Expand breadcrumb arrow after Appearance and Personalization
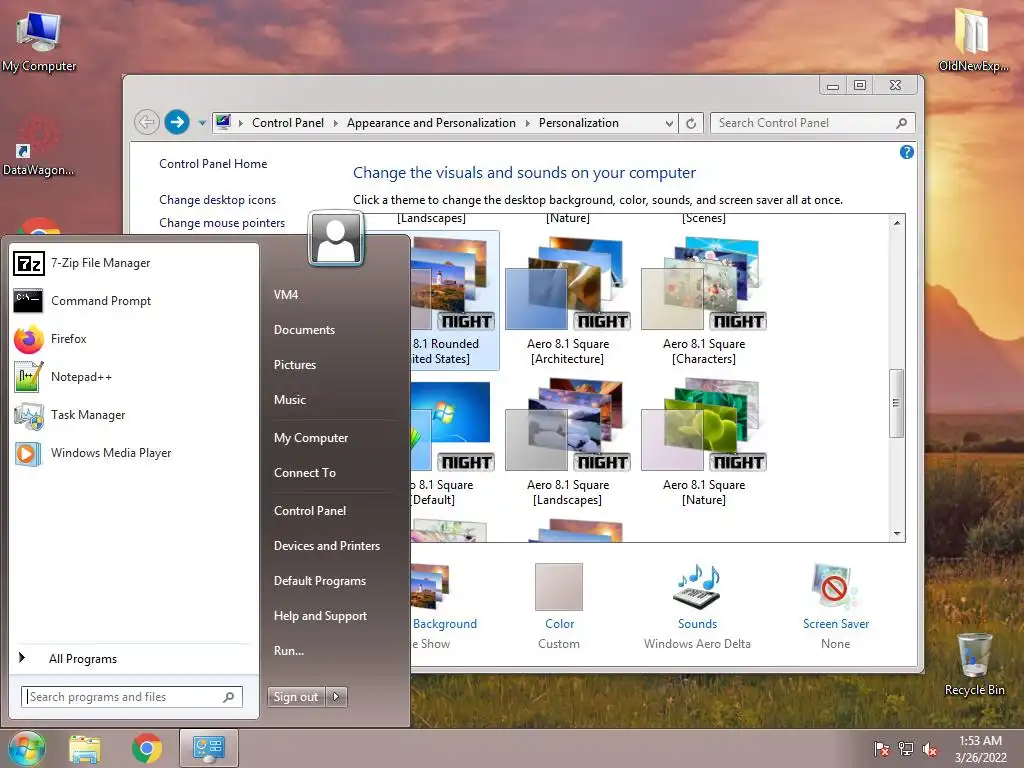The width and height of the screenshot is (1024, 768). [527, 123]
